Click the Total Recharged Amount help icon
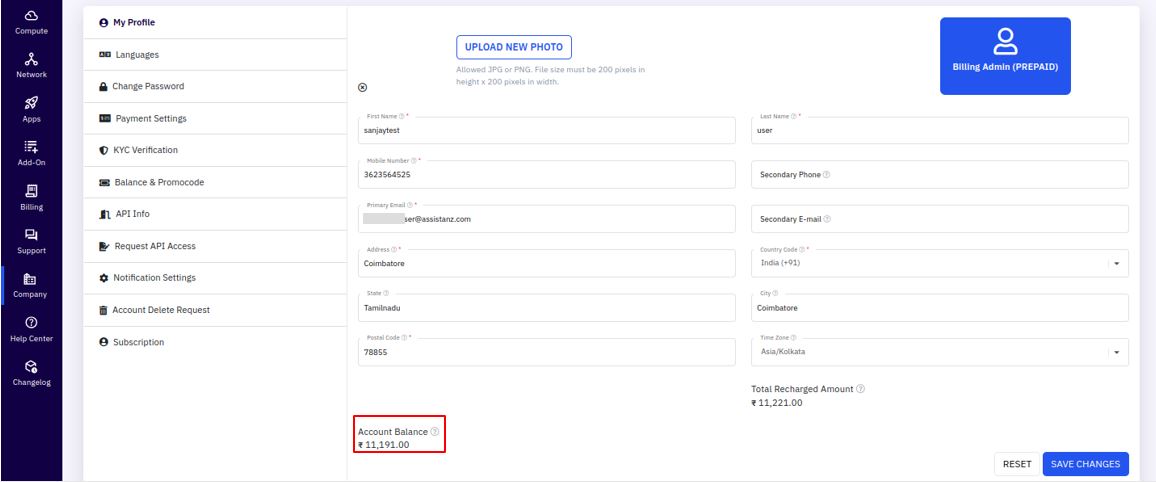The image size is (1156, 482). (860, 388)
